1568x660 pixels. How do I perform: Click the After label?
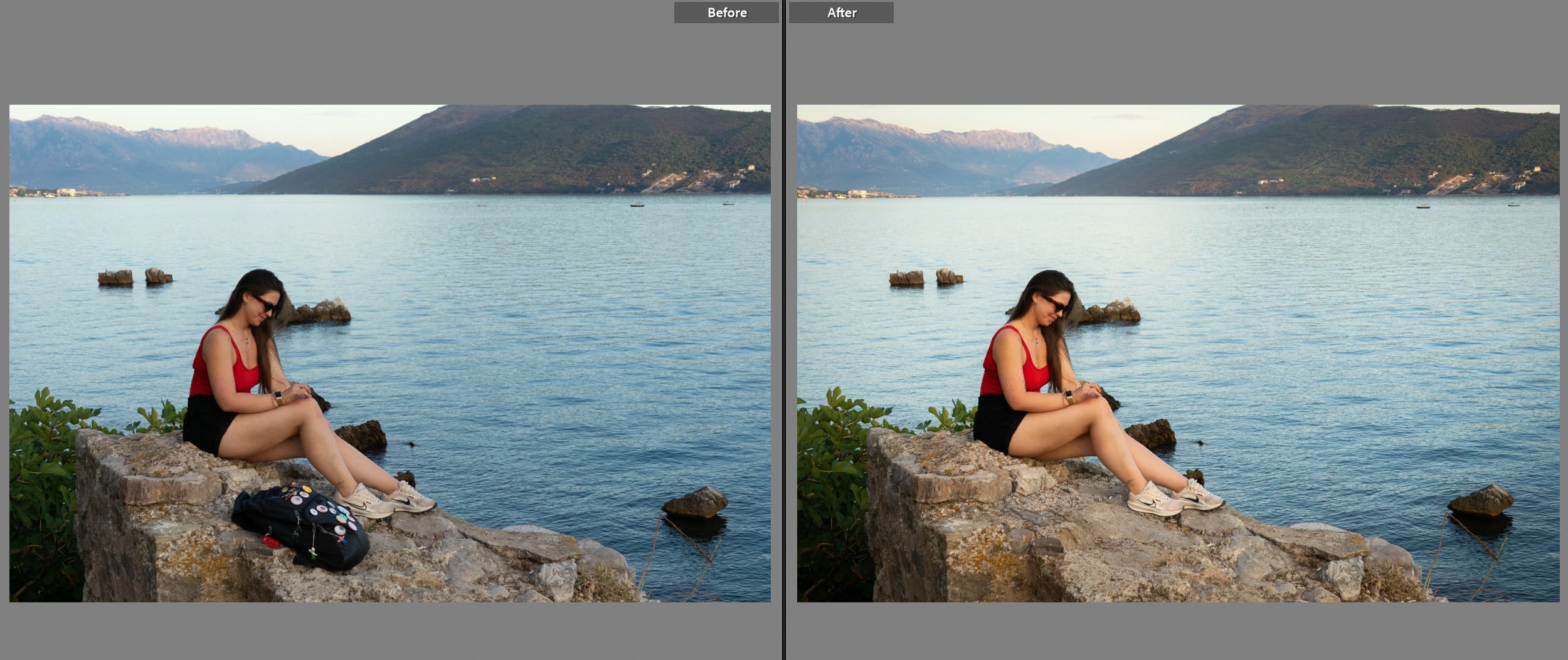[x=841, y=13]
